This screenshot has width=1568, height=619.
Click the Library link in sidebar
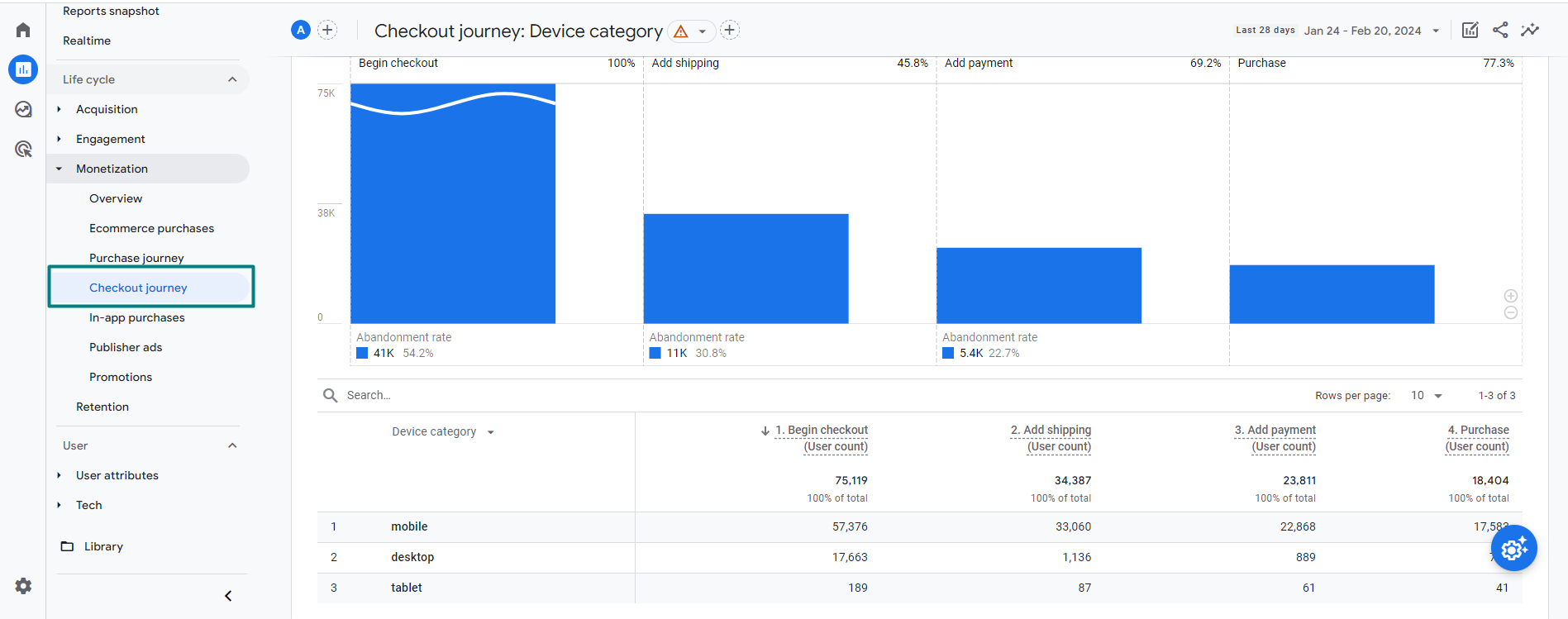click(103, 546)
